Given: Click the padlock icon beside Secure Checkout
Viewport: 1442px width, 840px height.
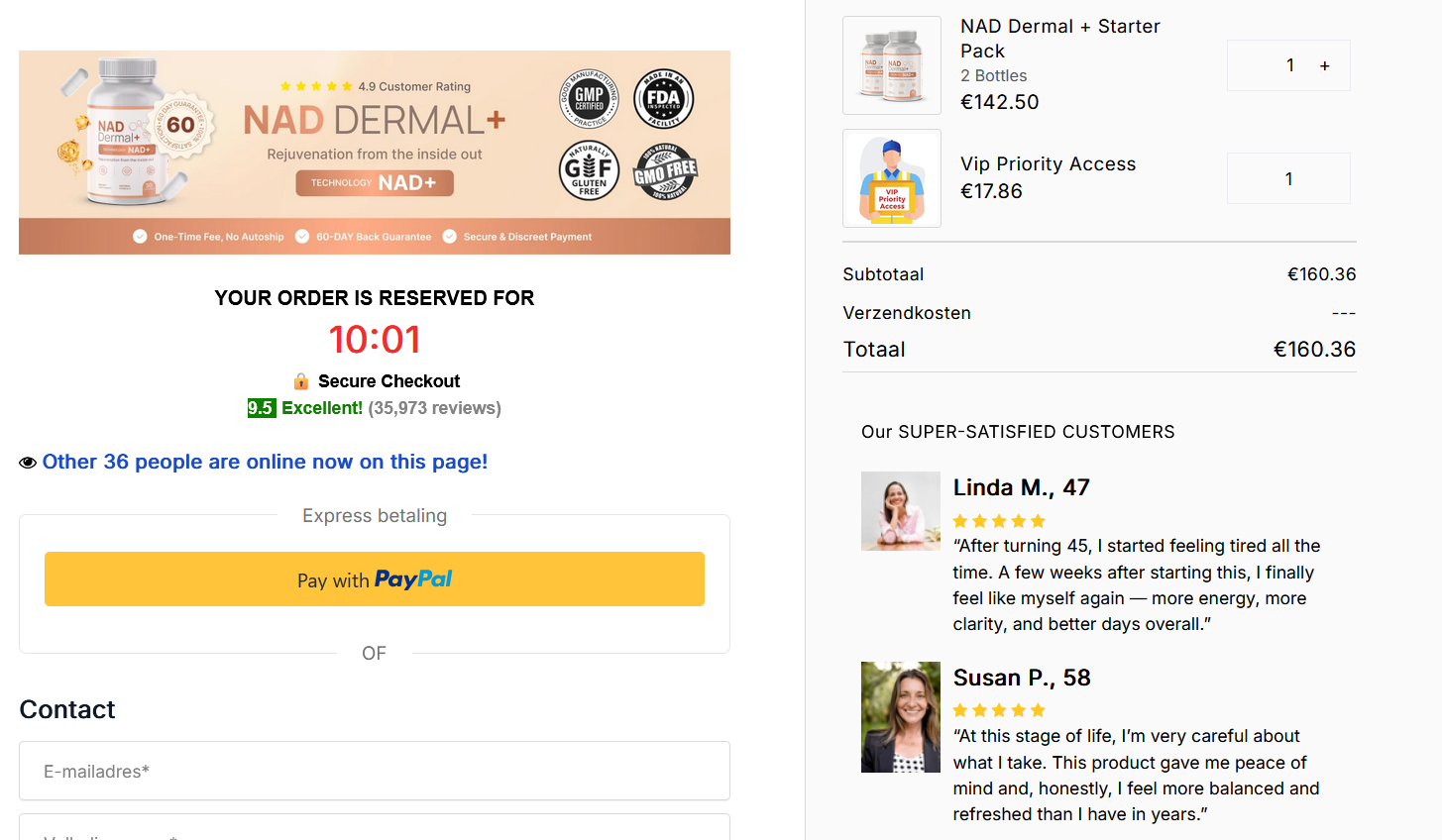Looking at the screenshot, I should click(301, 381).
